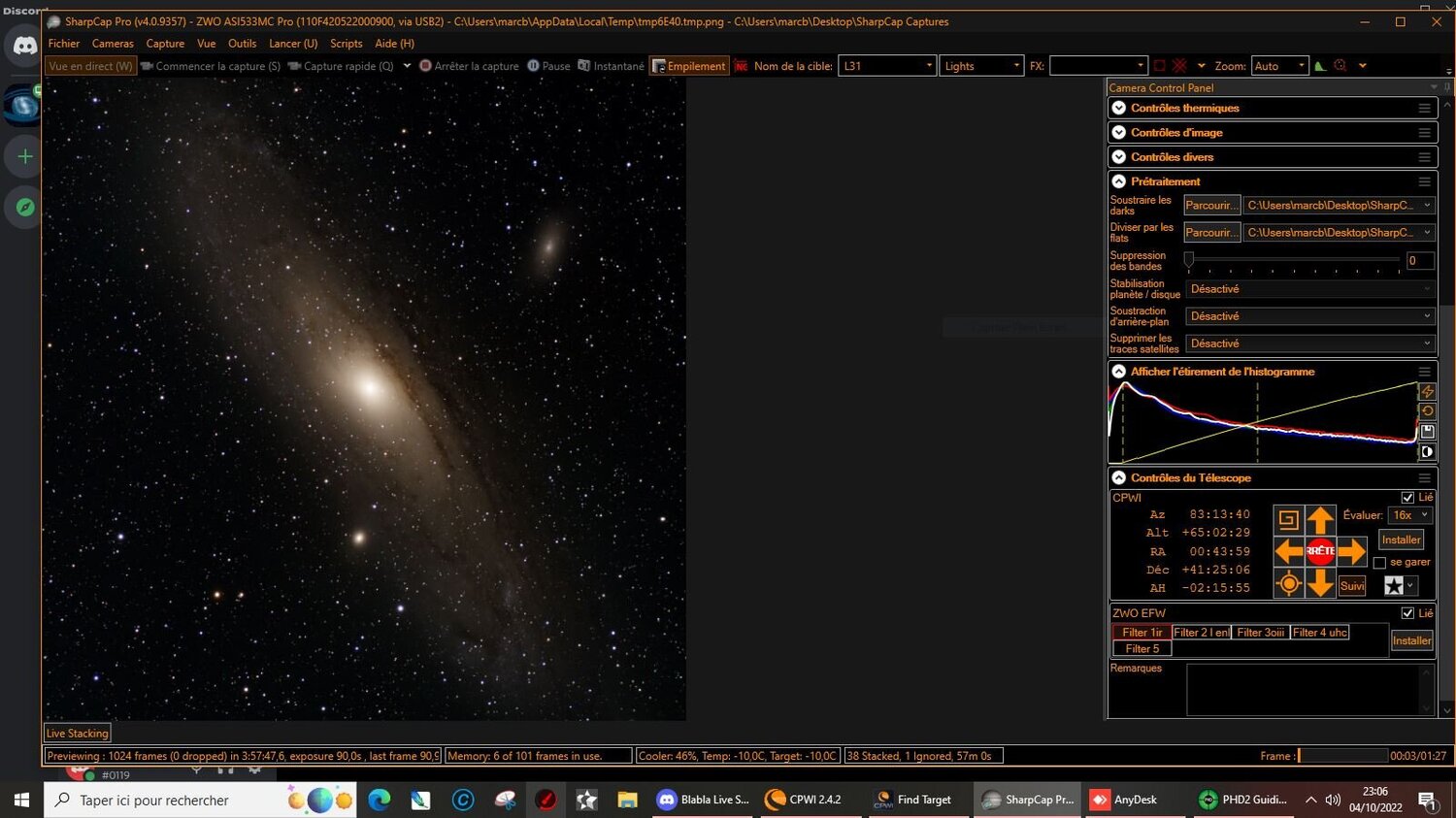Click the red NC icon before target name
Image resolution: width=1456 pixels, height=818 pixels.
point(742,66)
